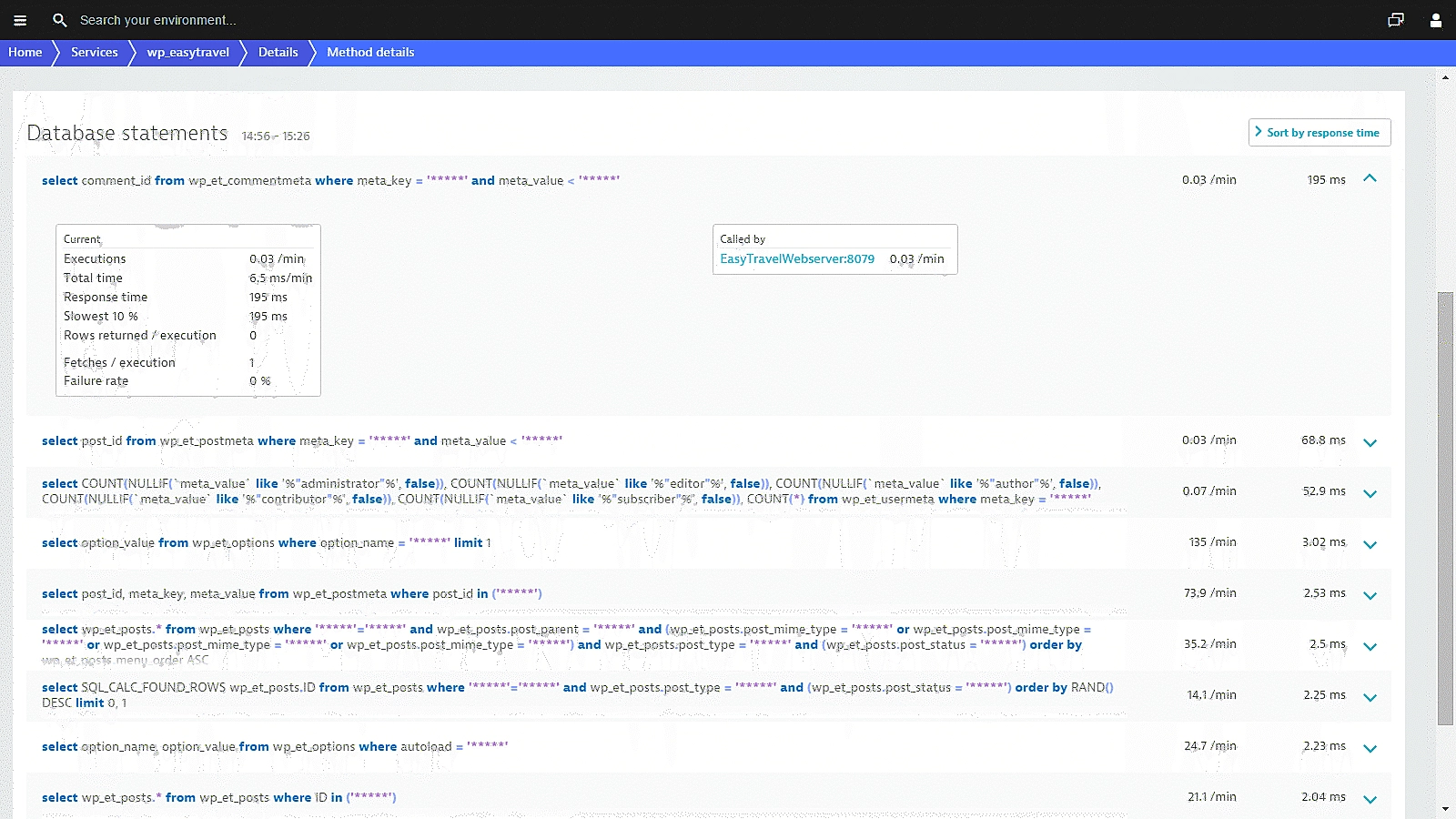1456x819 pixels.
Task: Open EasyTravelWebserver:8079 link
Action: (797, 259)
